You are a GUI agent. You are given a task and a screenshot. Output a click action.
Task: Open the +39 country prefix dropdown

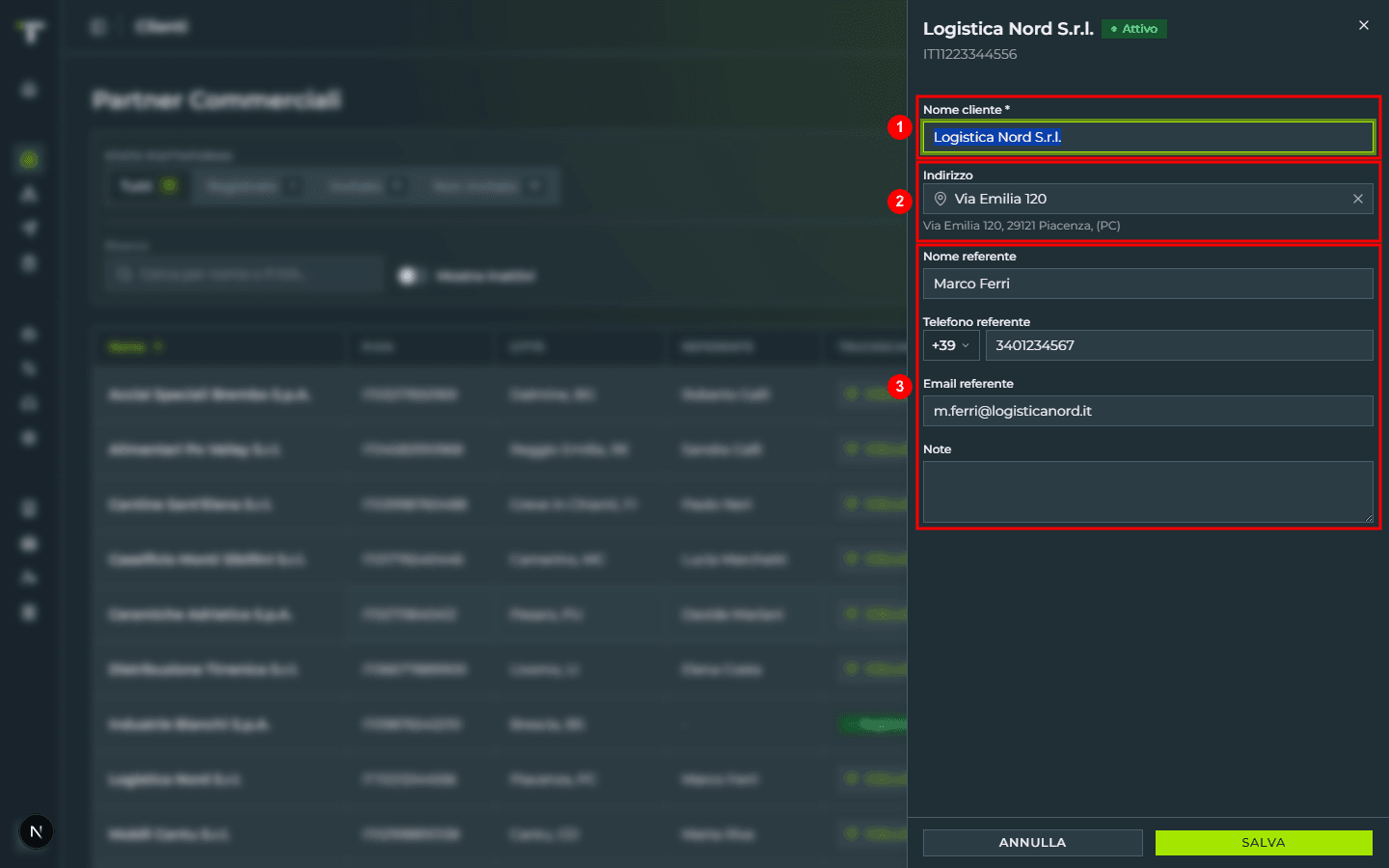(x=951, y=345)
